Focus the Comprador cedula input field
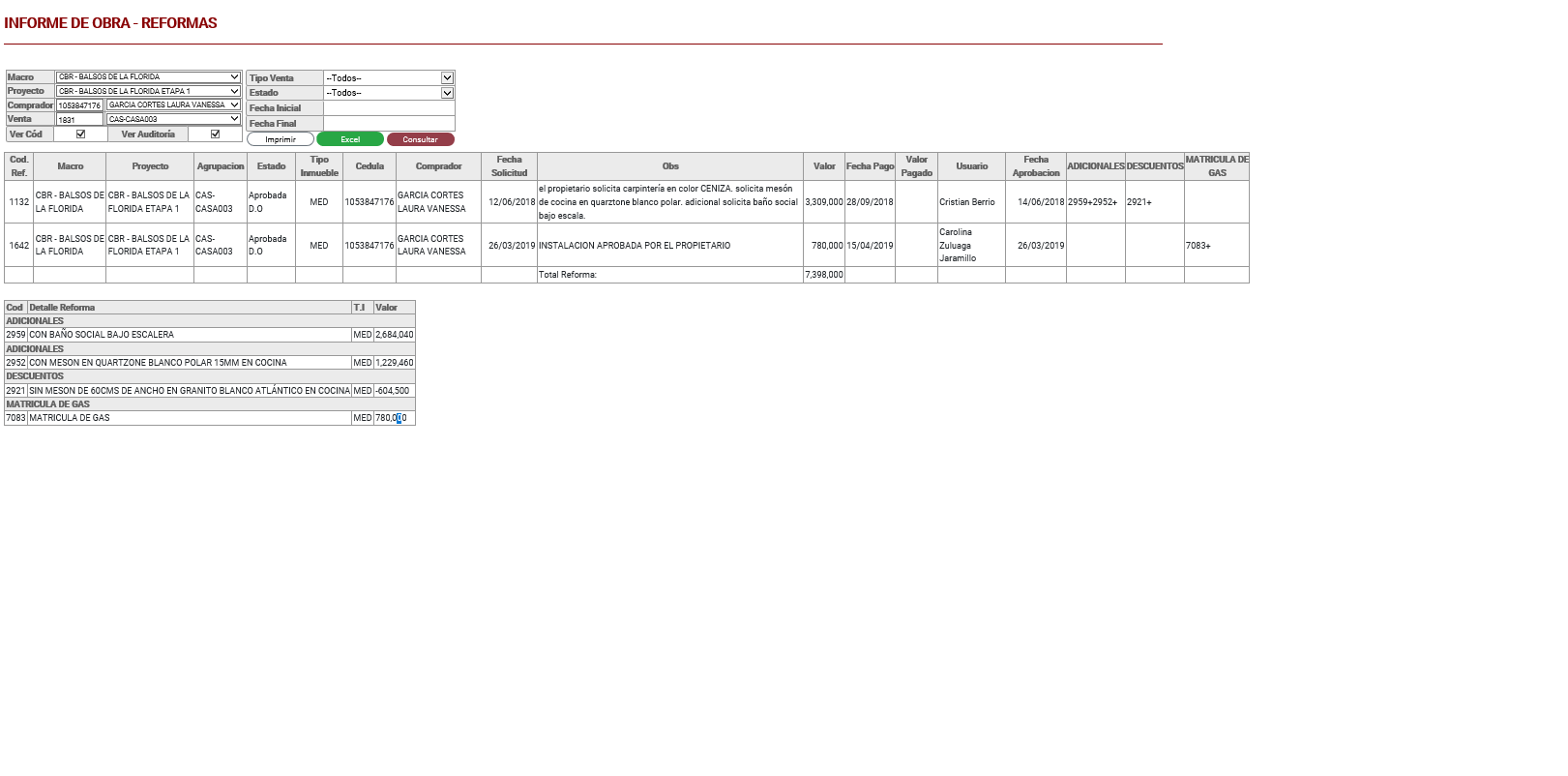This screenshot has height=776, width=1568. coord(79,105)
